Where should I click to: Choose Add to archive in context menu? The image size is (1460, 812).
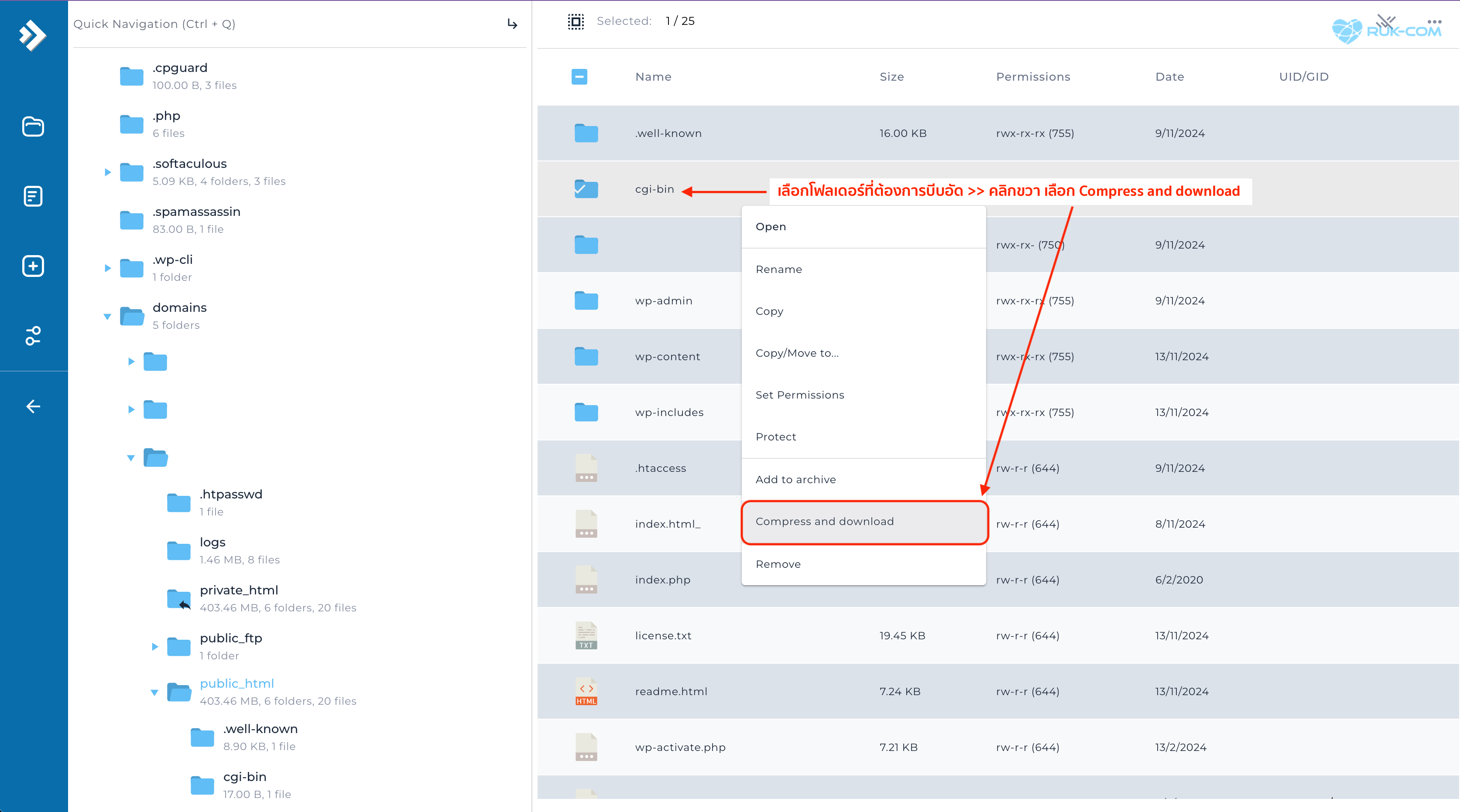click(864, 479)
